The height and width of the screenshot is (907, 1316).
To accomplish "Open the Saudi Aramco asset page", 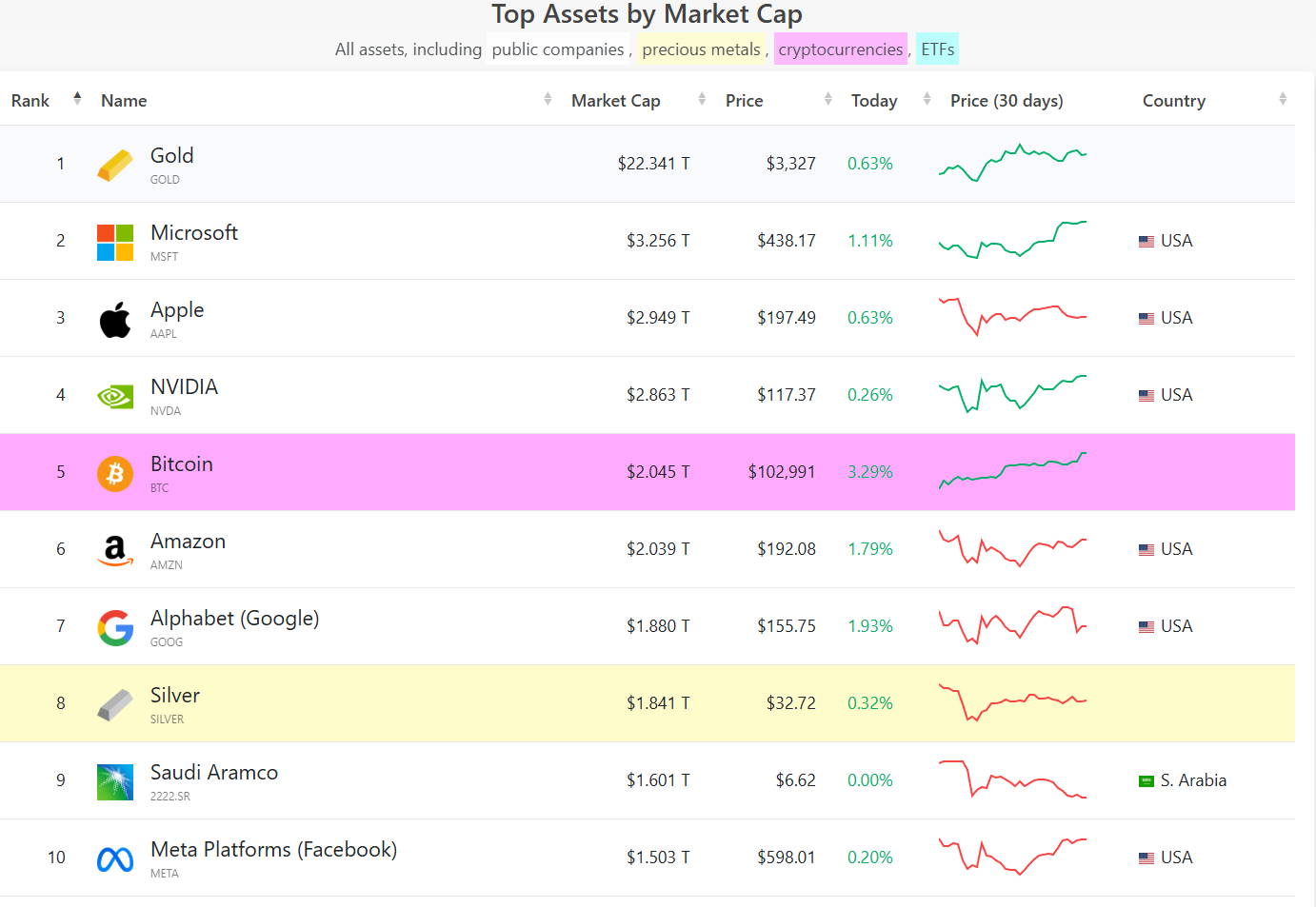I will 214,773.
